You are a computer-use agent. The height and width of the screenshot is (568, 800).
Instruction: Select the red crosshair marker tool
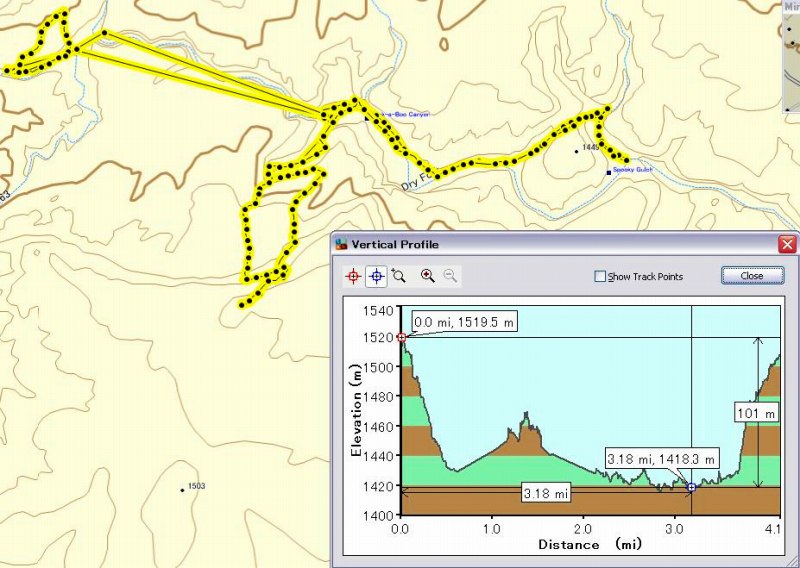[x=353, y=276]
